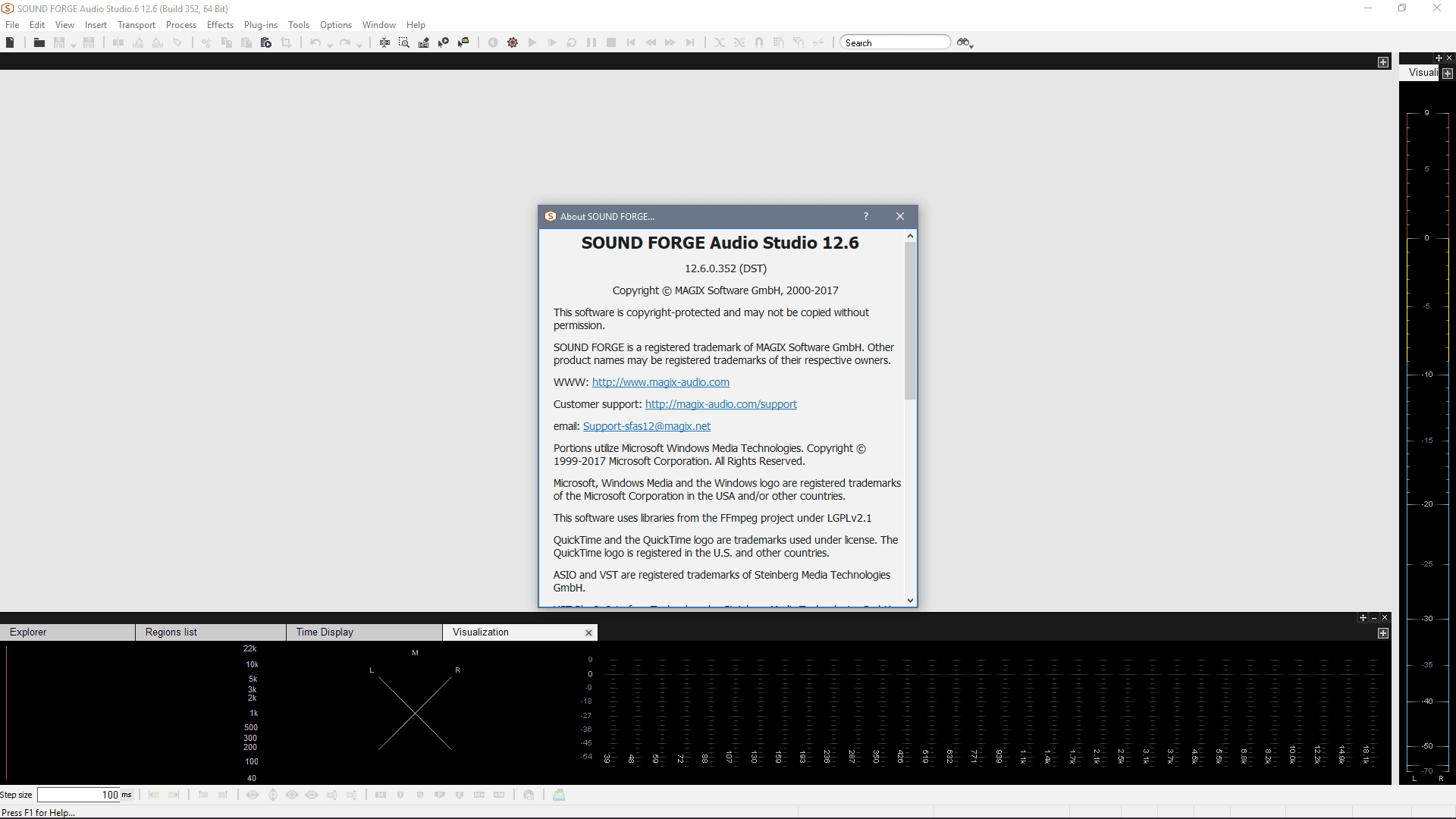Click the Copy icon in toolbar
The width and height of the screenshot is (1456, 819).
pos(226,42)
